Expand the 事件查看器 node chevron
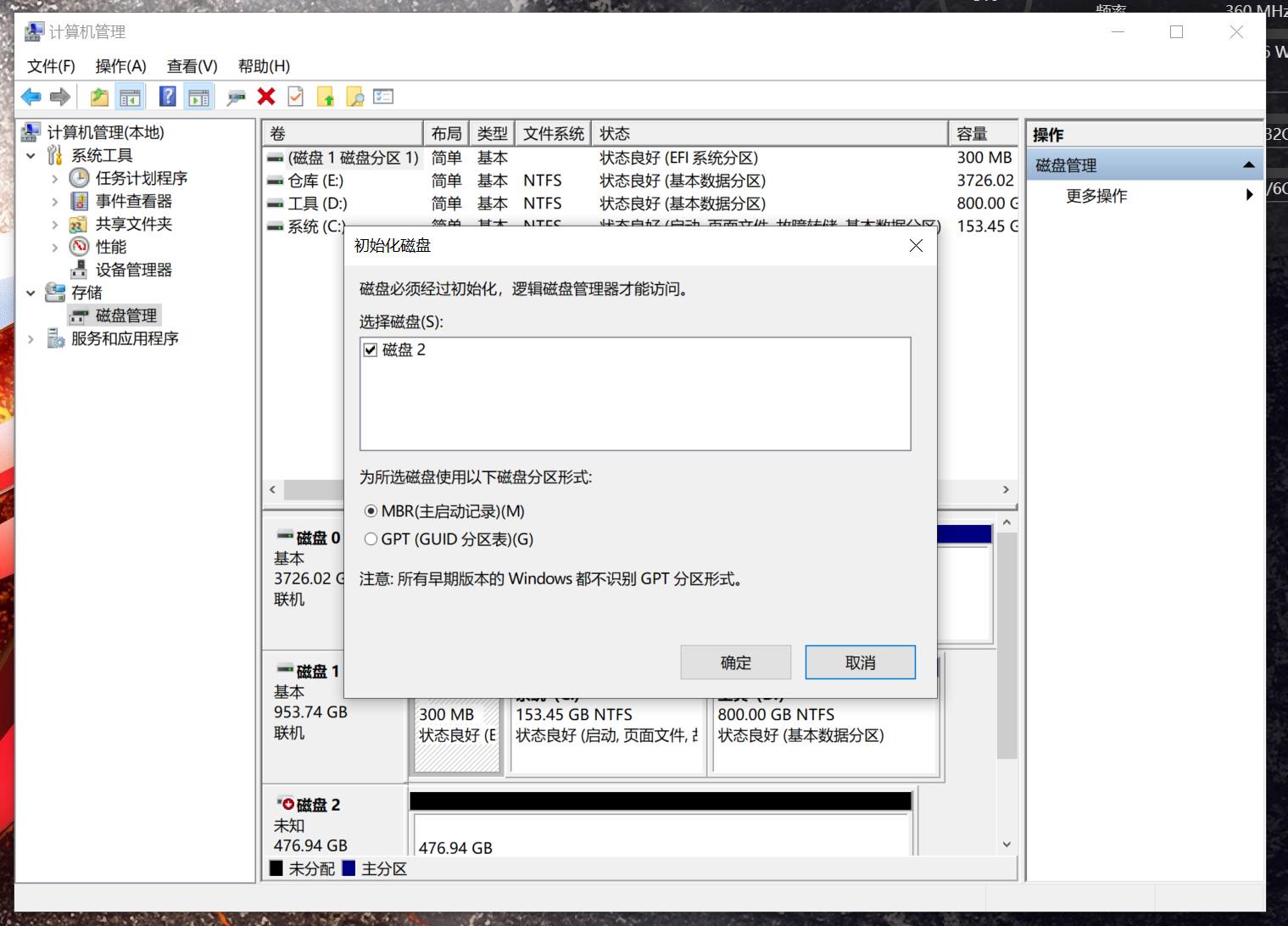The height and width of the screenshot is (926, 1288). point(55,201)
